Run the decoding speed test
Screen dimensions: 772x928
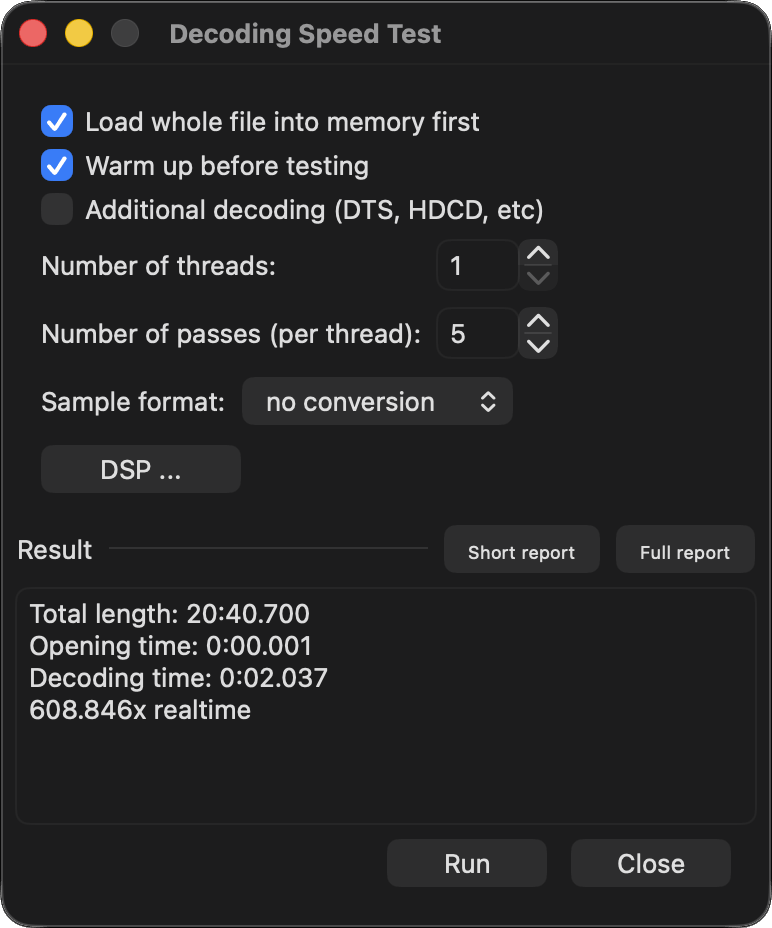pos(467,864)
